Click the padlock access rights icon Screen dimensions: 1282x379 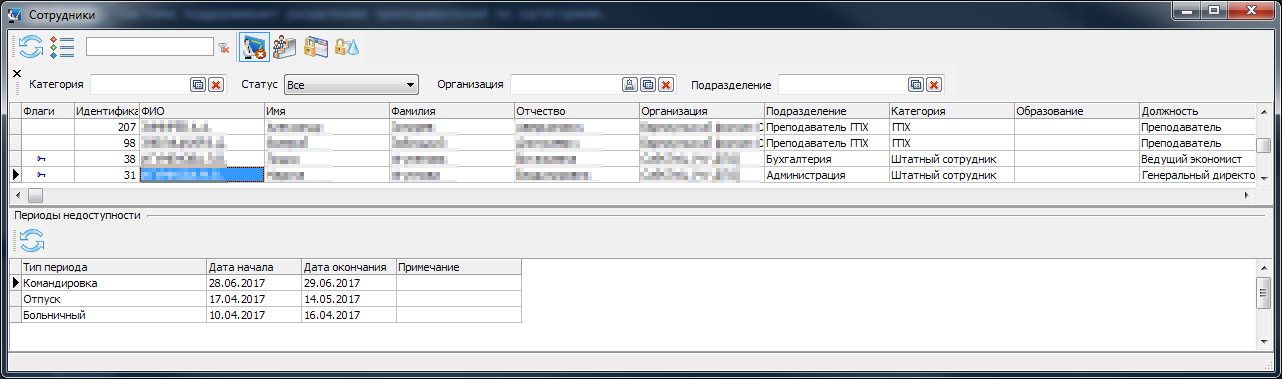pos(347,46)
